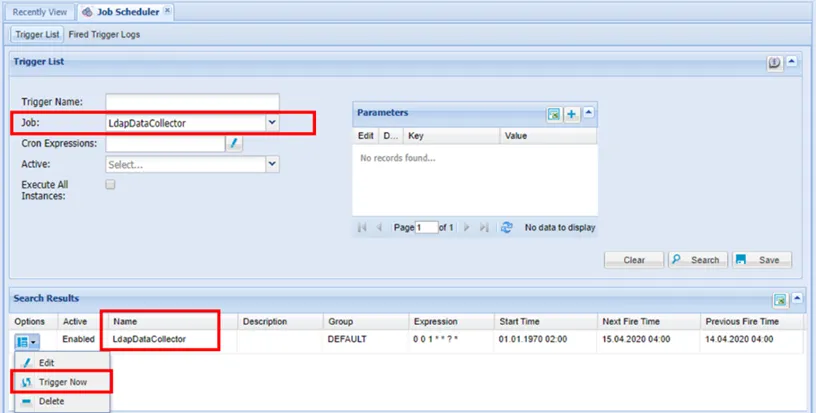Click the Search button
This screenshot has height=413, width=816.
(698, 260)
